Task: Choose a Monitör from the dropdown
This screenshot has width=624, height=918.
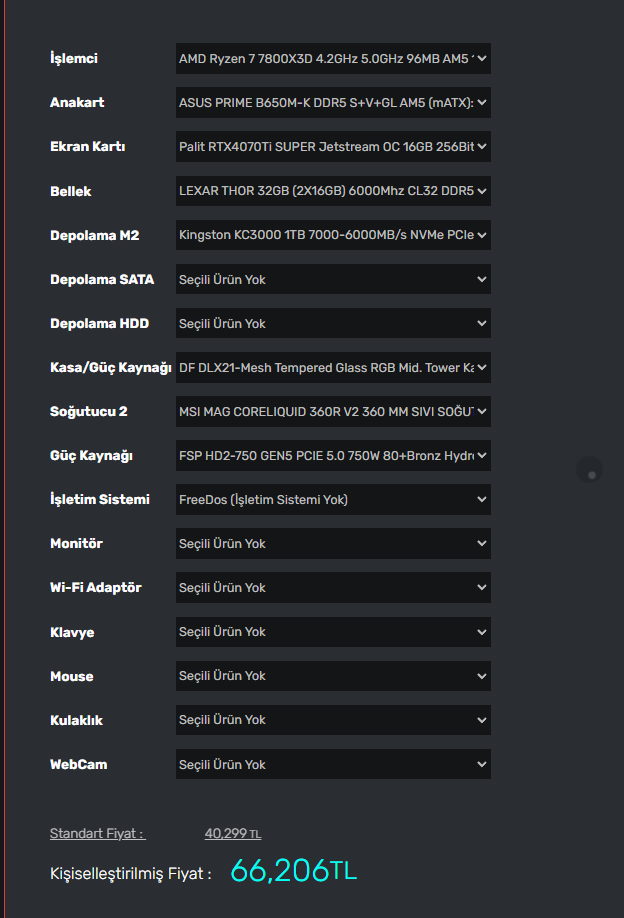Action: click(333, 543)
